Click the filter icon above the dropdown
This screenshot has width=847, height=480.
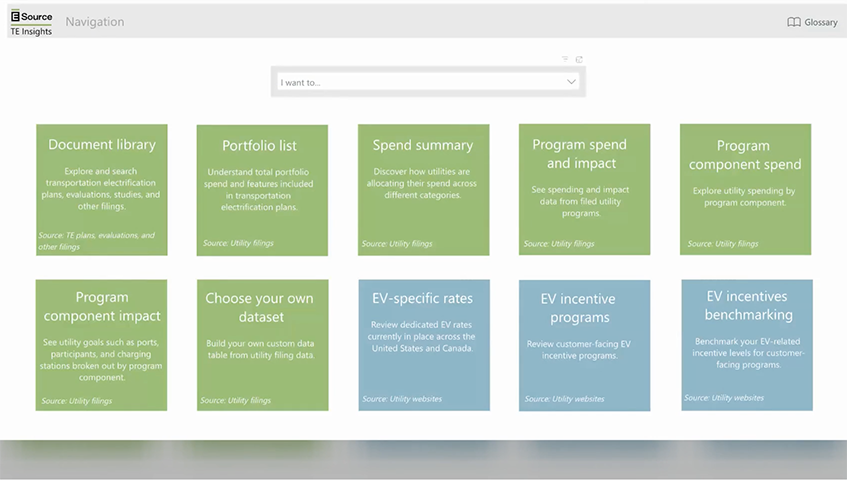pos(565,59)
